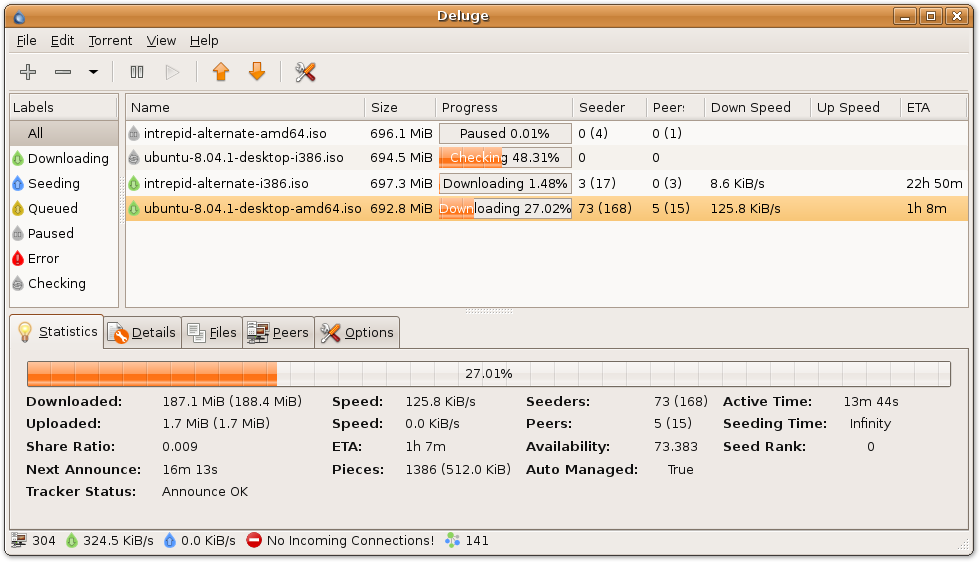The image size is (980, 562).
Task: Switch to the Options tab
Action: point(358,333)
